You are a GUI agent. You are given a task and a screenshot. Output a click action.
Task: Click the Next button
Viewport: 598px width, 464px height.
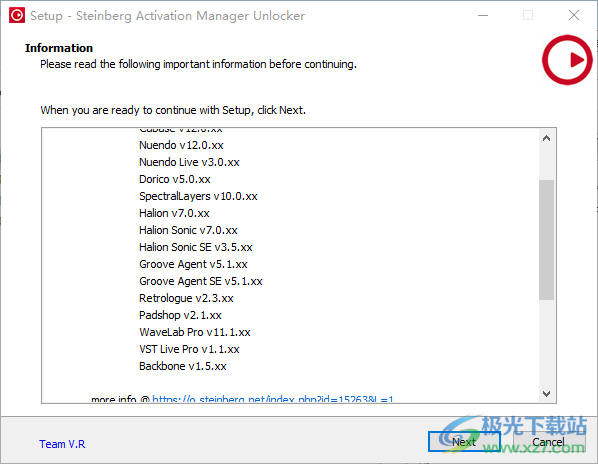464,442
